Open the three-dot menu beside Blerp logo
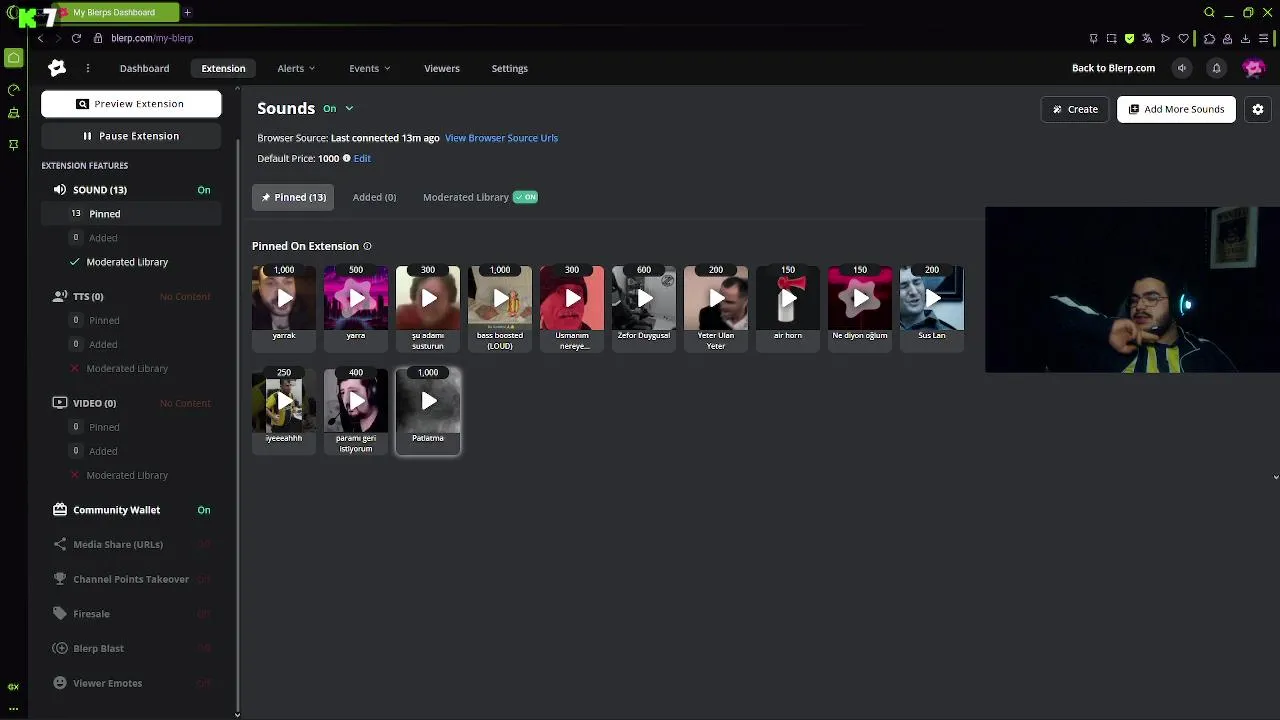The width and height of the screenshot is (1280, 720). pos(88,68)
